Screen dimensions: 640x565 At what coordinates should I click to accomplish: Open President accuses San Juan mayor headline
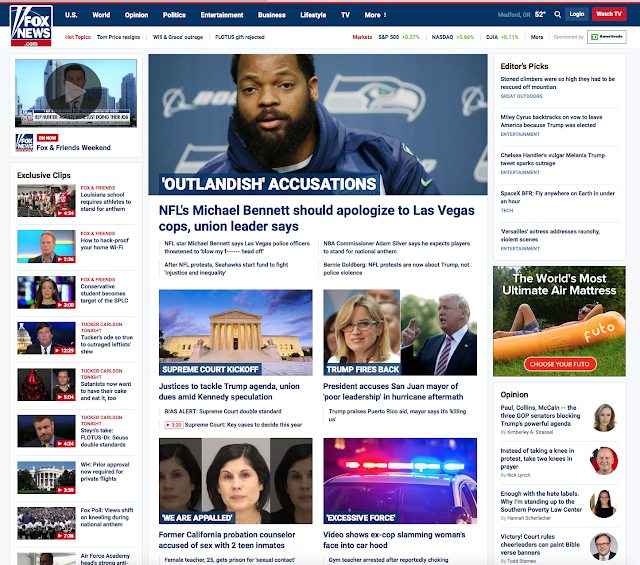point(393,391)
